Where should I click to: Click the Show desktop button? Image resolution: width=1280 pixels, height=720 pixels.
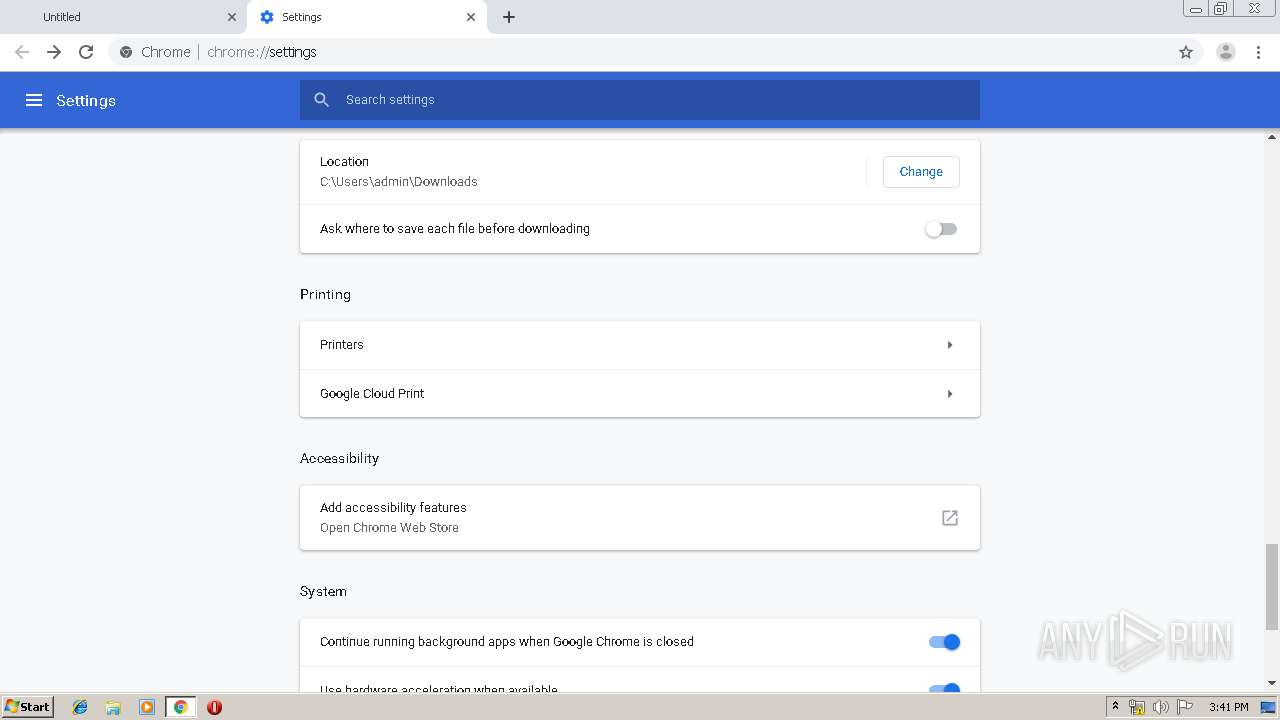click(1268, 707)
